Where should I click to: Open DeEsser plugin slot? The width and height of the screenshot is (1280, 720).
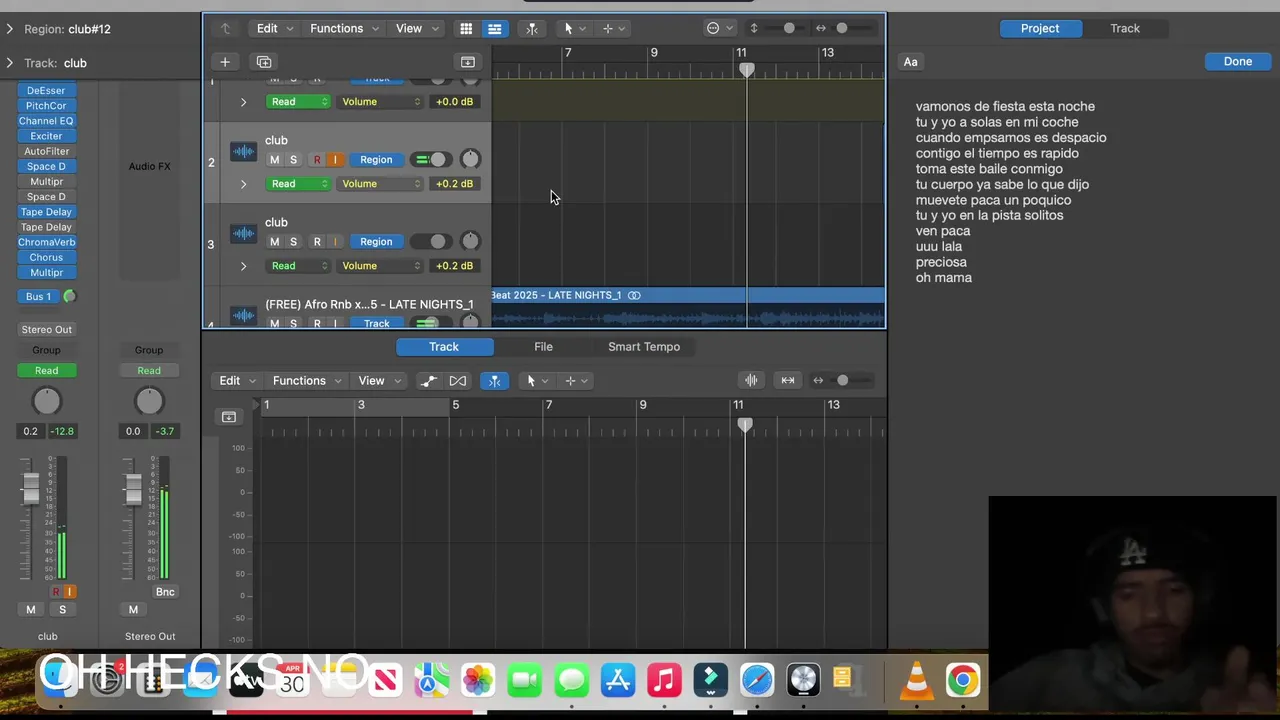(x=46, y=91)
